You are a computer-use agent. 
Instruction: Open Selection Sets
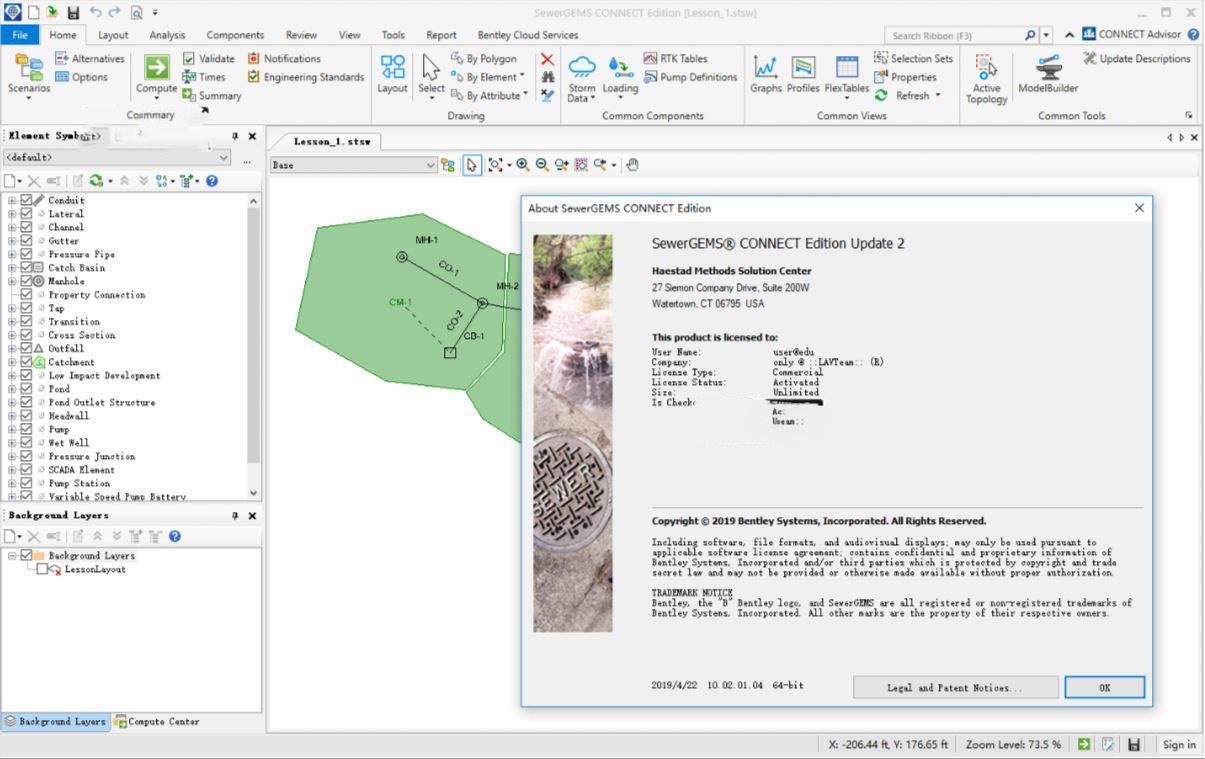click(913, 58)
